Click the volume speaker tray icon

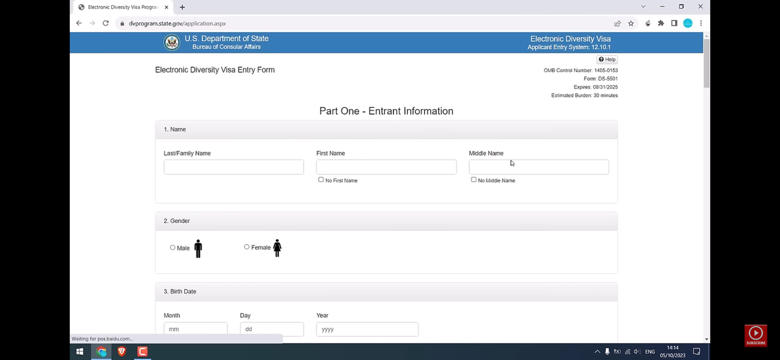tap(637, 352)
